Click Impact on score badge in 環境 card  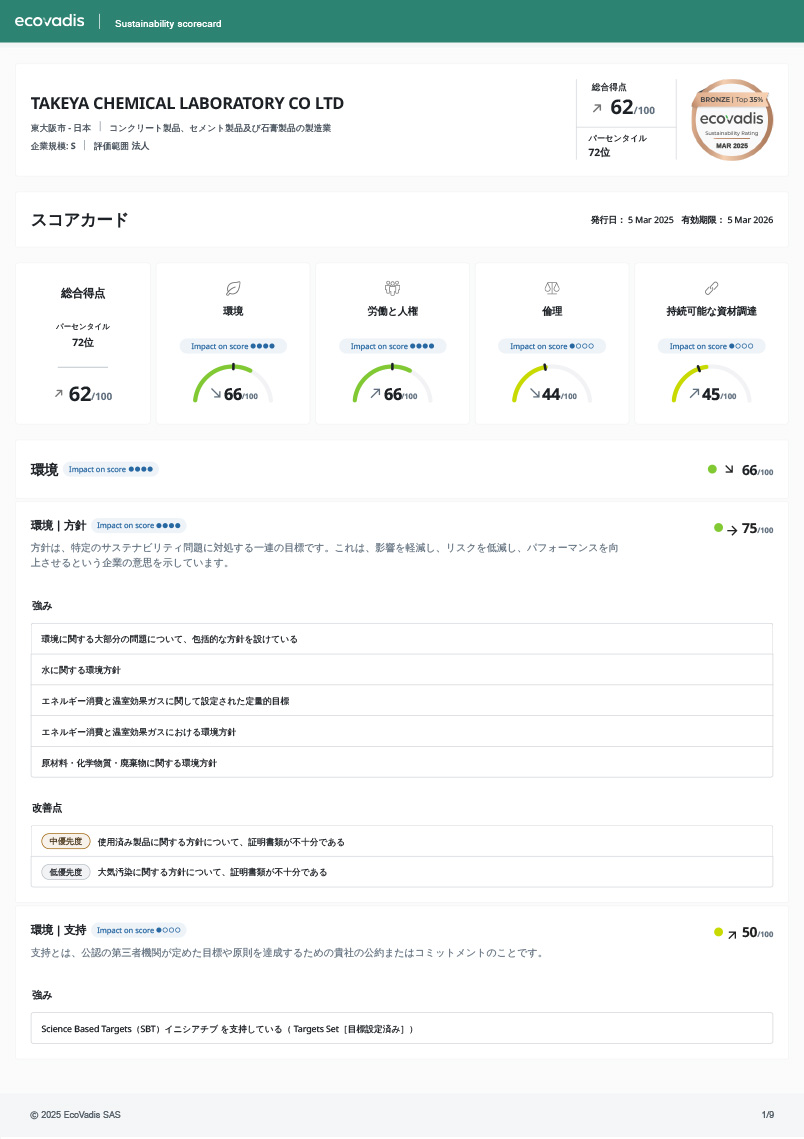(233, 346)
